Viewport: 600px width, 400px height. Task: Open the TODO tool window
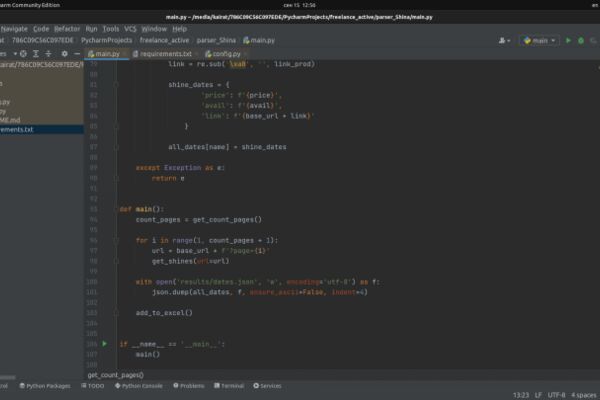click(x=93, y=386)
